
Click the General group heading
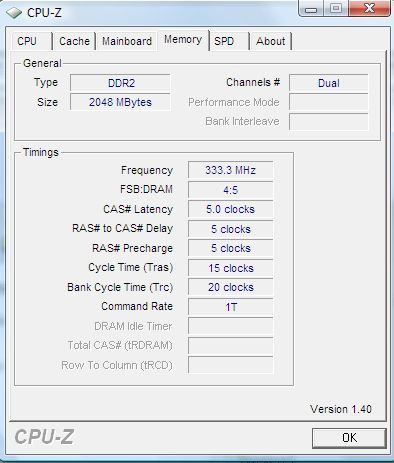[x=42, y=63]
